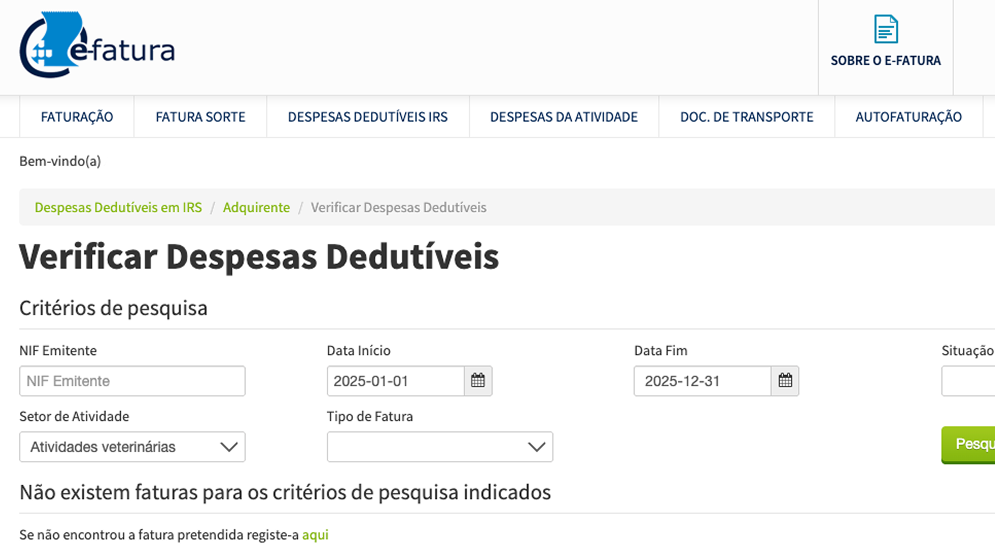Go to Despesas da Atividade menu
995x552 pixels.
563,117
